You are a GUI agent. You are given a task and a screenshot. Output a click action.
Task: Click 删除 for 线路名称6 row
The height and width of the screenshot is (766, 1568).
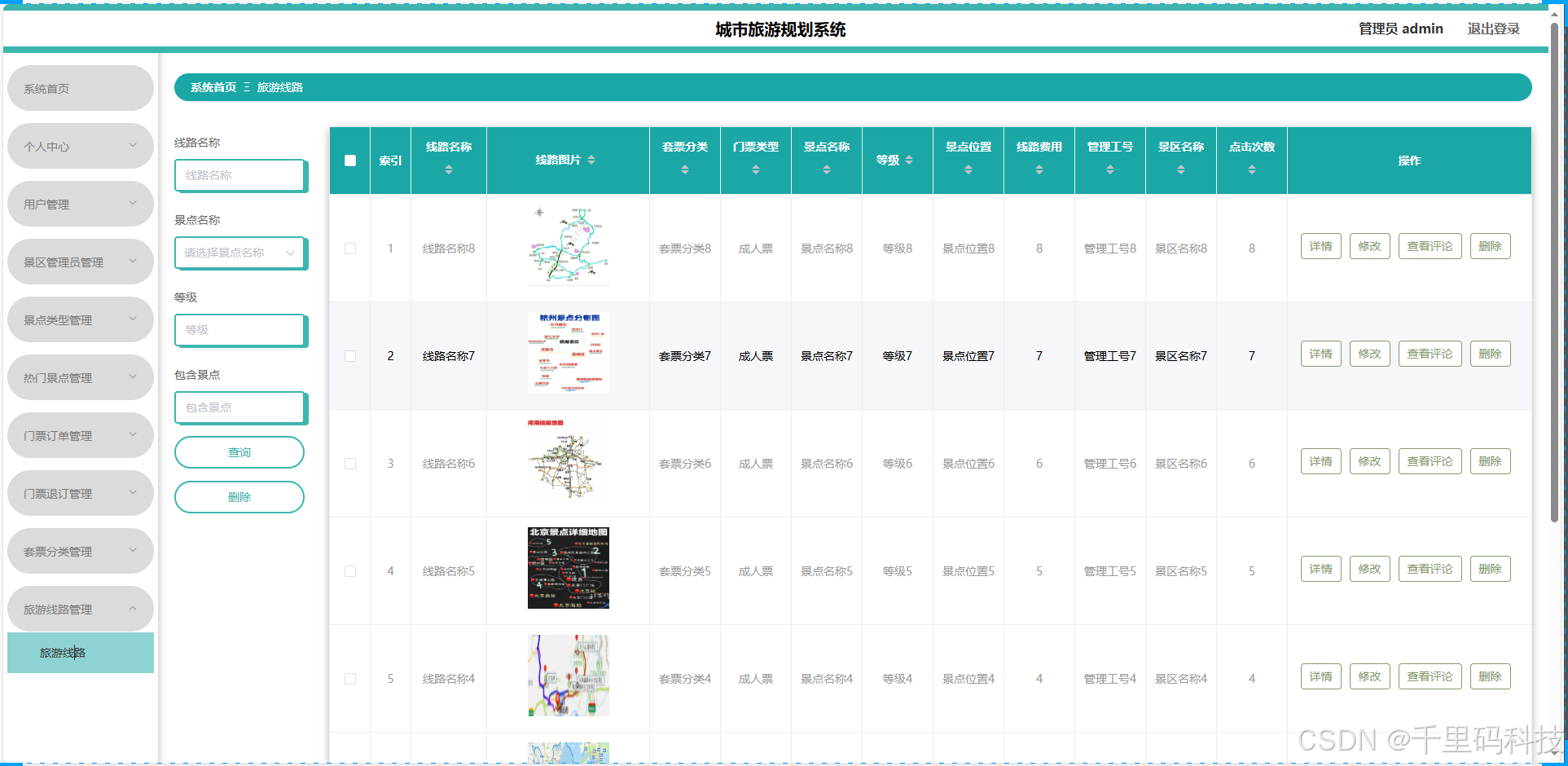1490,461
